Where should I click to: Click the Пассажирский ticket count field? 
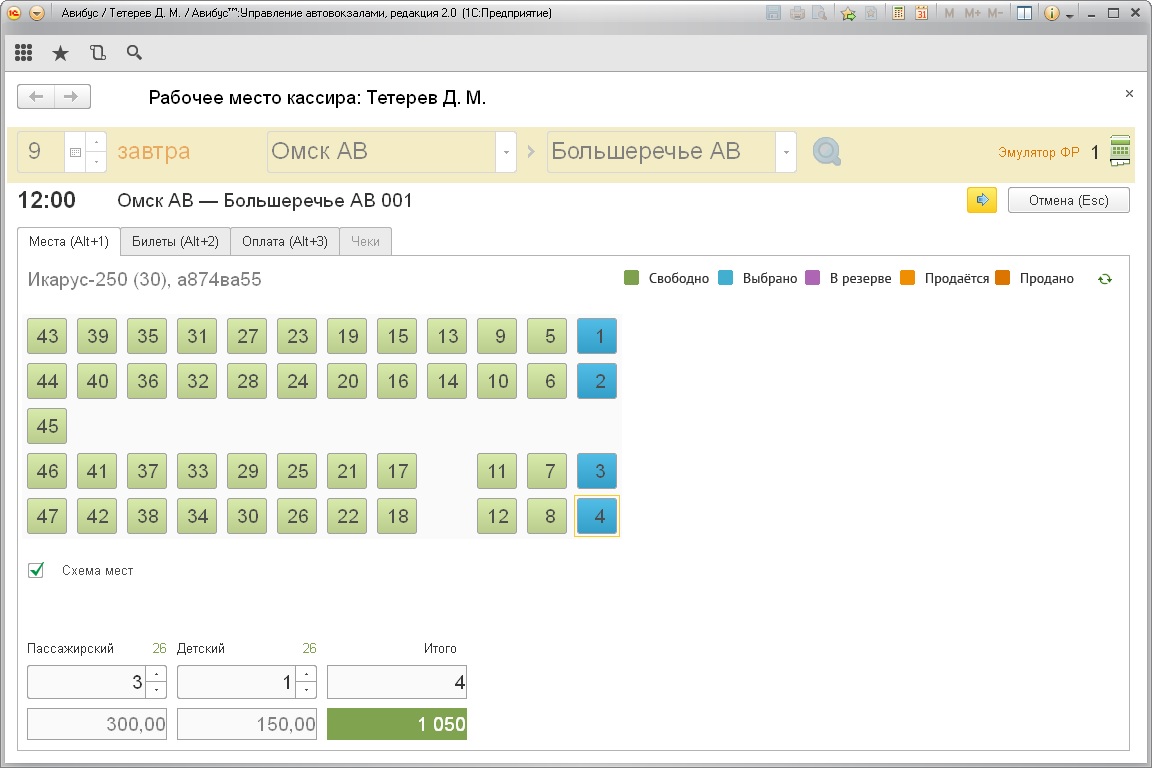click(x=87, y=683)
